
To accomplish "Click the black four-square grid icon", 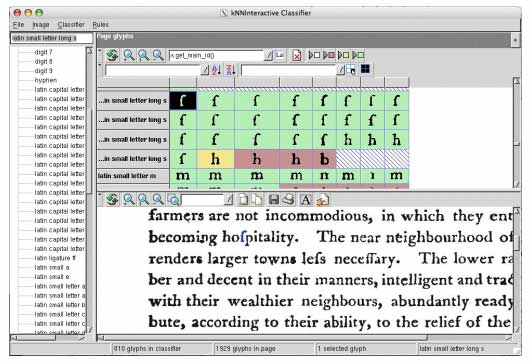I will 365,69.
